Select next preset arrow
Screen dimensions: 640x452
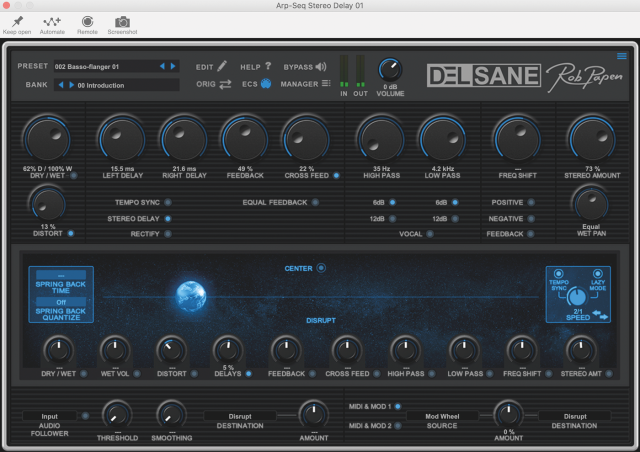coord(173,66)
